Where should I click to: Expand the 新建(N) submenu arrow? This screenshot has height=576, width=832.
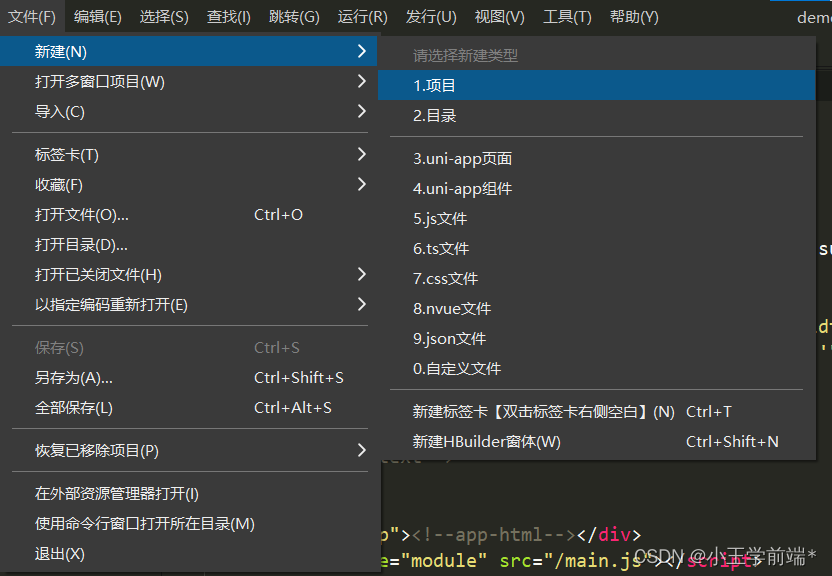point(361,51)
